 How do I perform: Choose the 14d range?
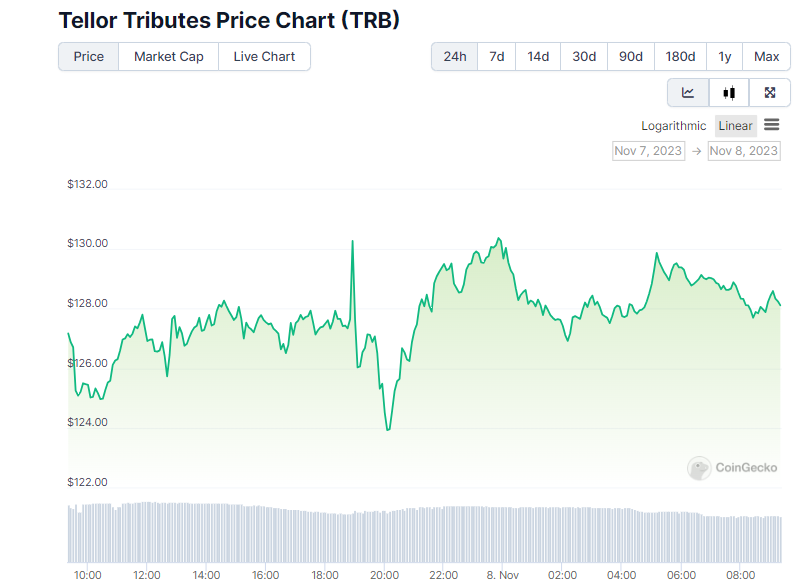(x=538, y=57)
